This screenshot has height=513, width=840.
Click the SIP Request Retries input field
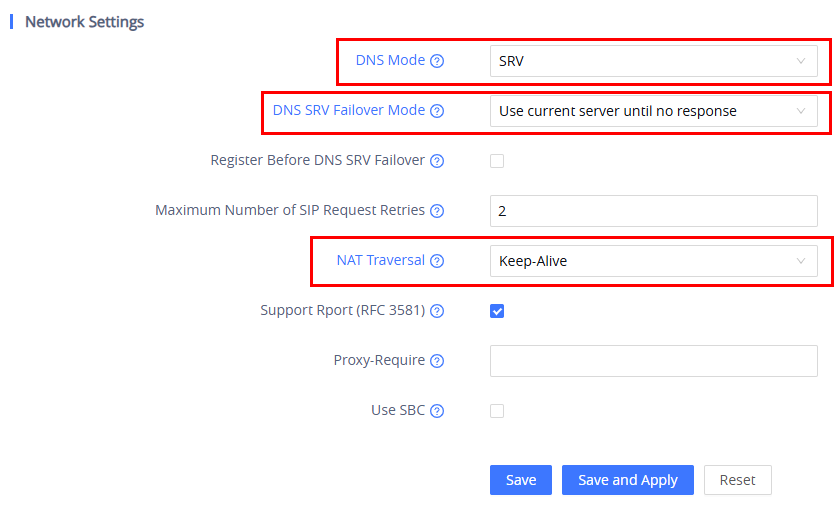click(x=654, y=211)
